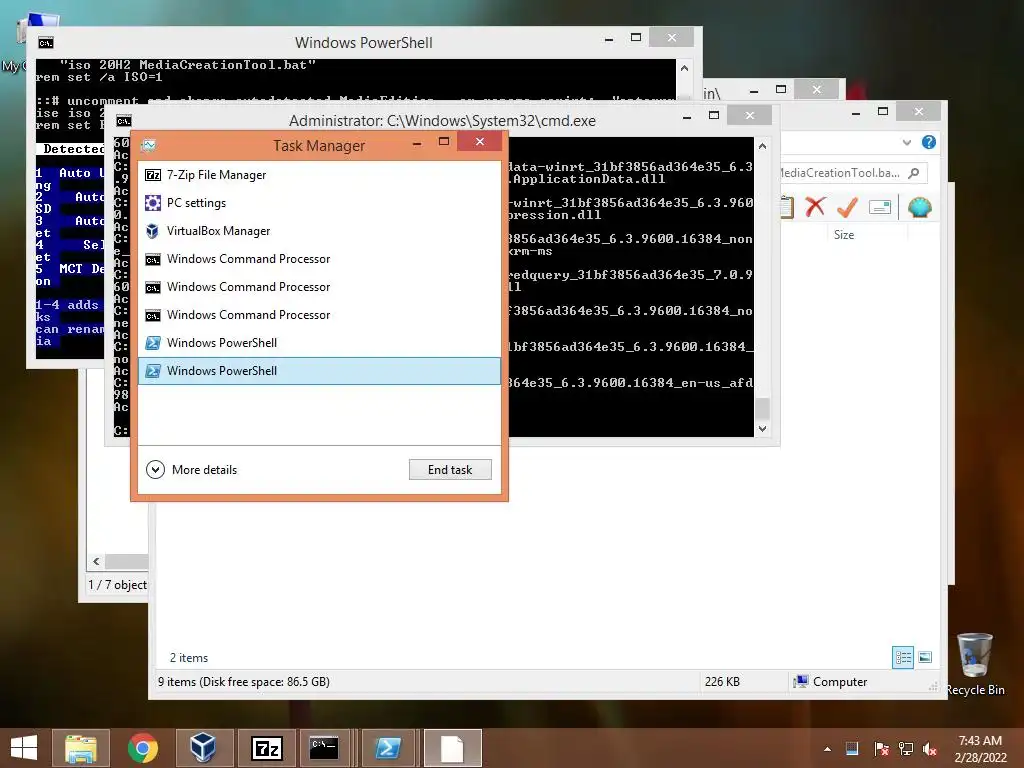This screenshot has height=768, width=1024.
Task: Click scroll up arrow in PowerShell window
Action: pos(684,68)
